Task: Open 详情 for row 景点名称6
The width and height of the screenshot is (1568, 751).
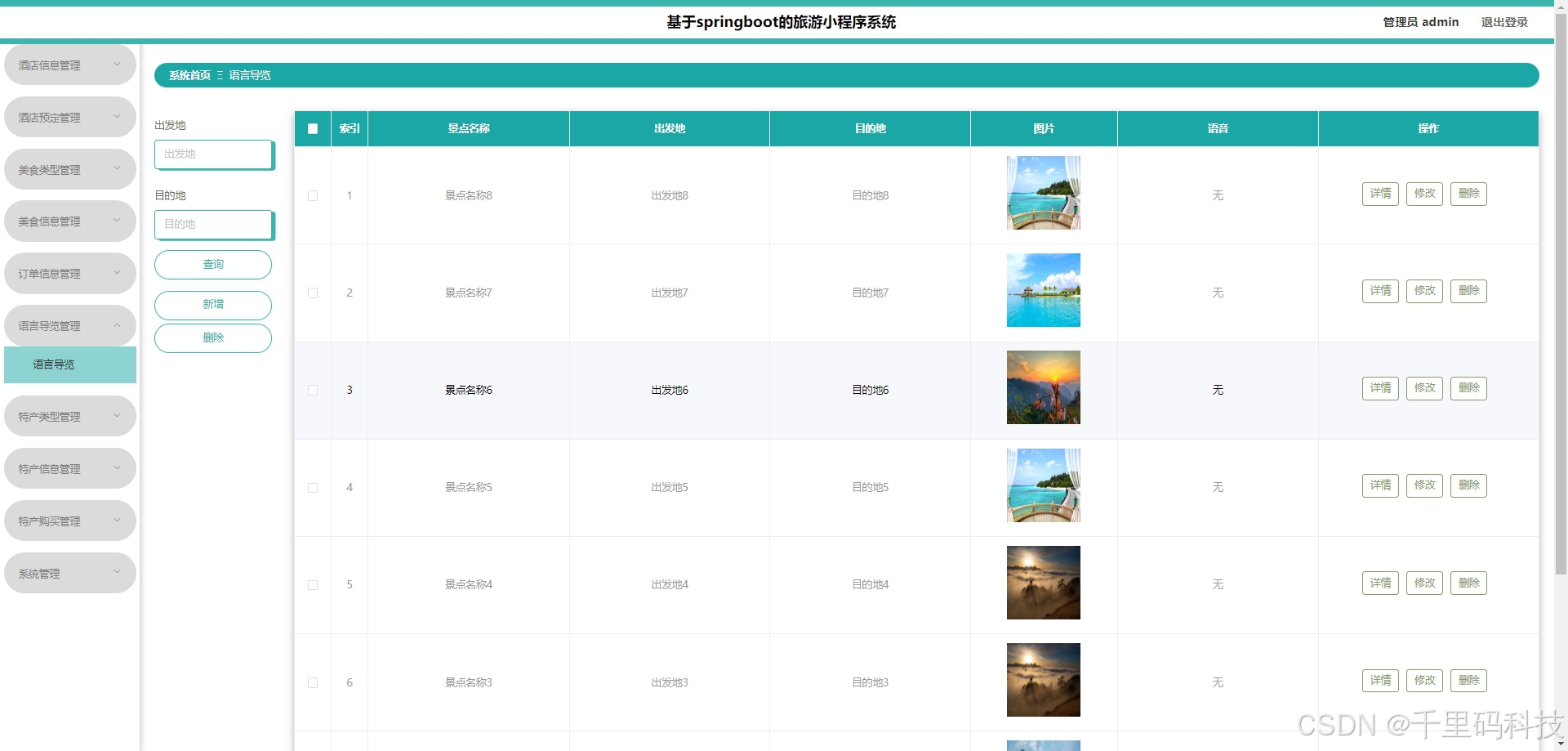Action: [1380, 388]
